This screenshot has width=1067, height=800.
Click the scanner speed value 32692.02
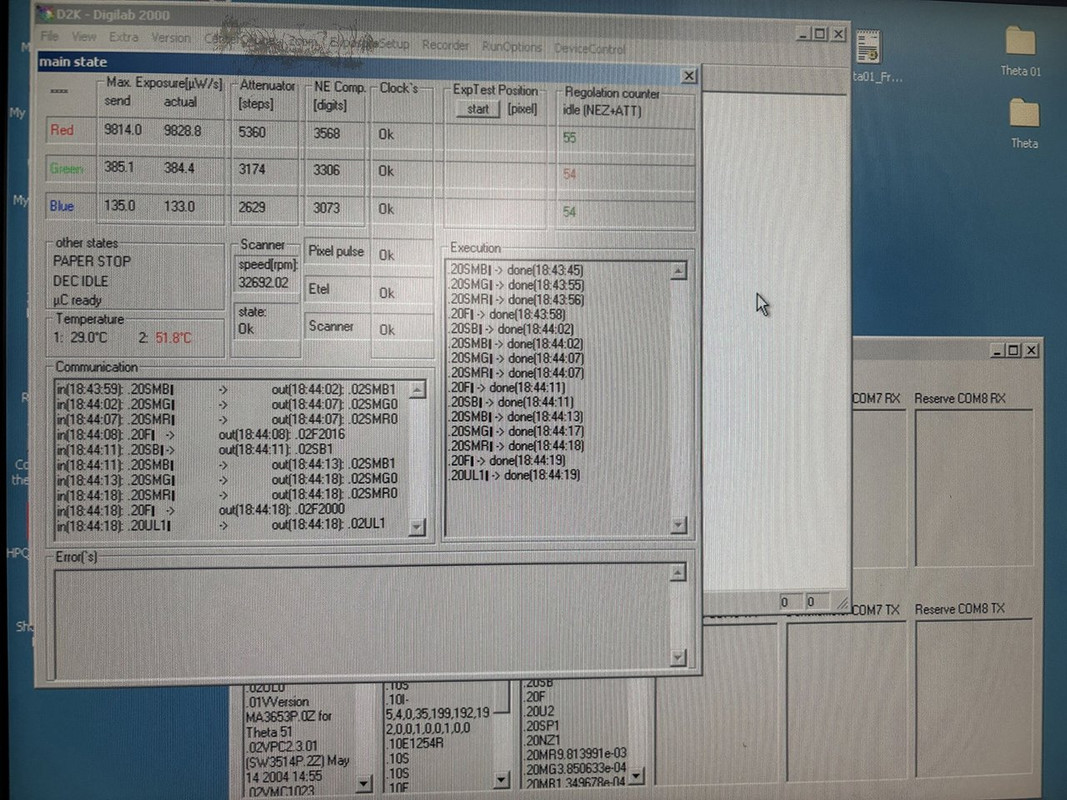263,282
